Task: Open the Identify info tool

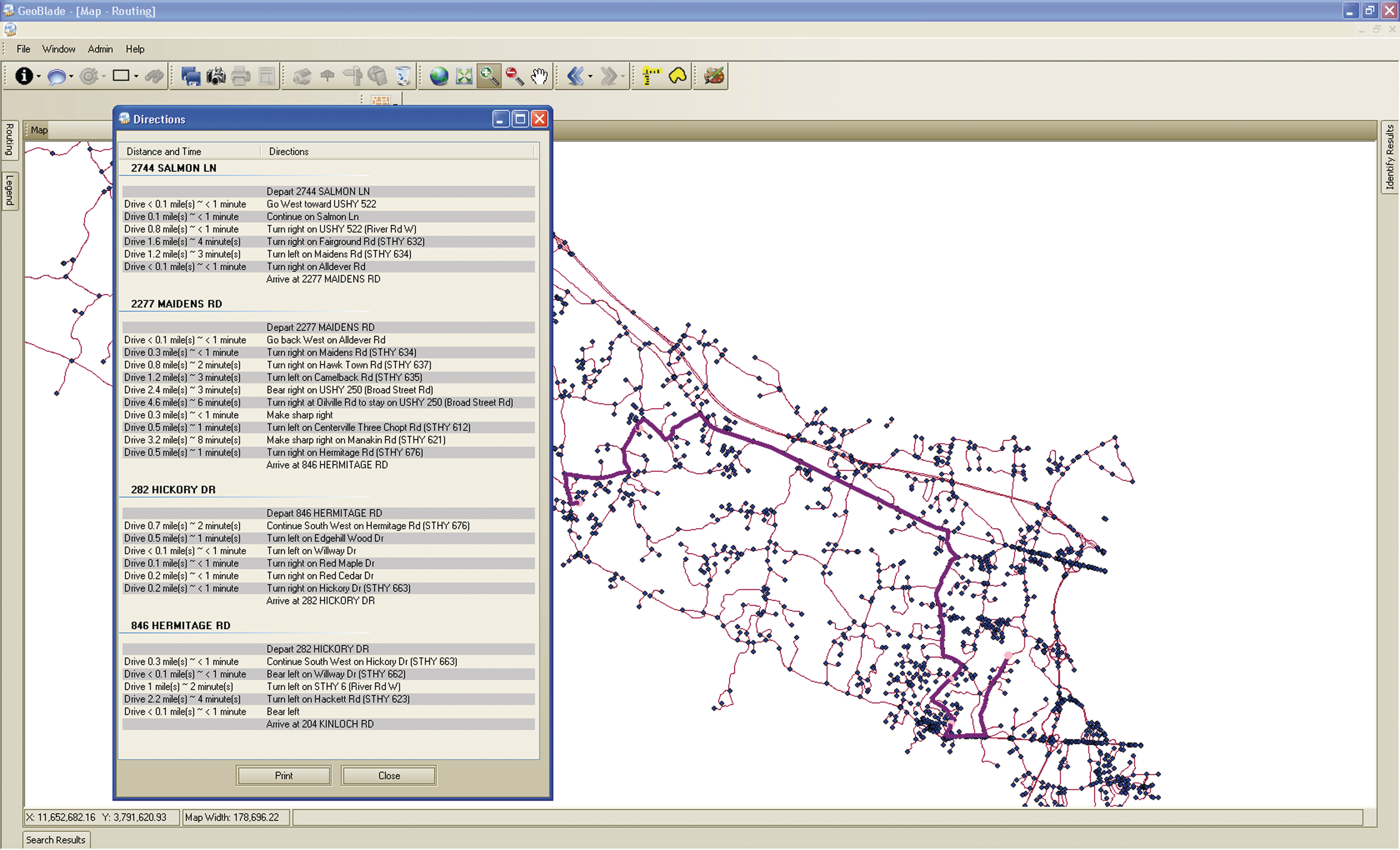Action: 25,75
